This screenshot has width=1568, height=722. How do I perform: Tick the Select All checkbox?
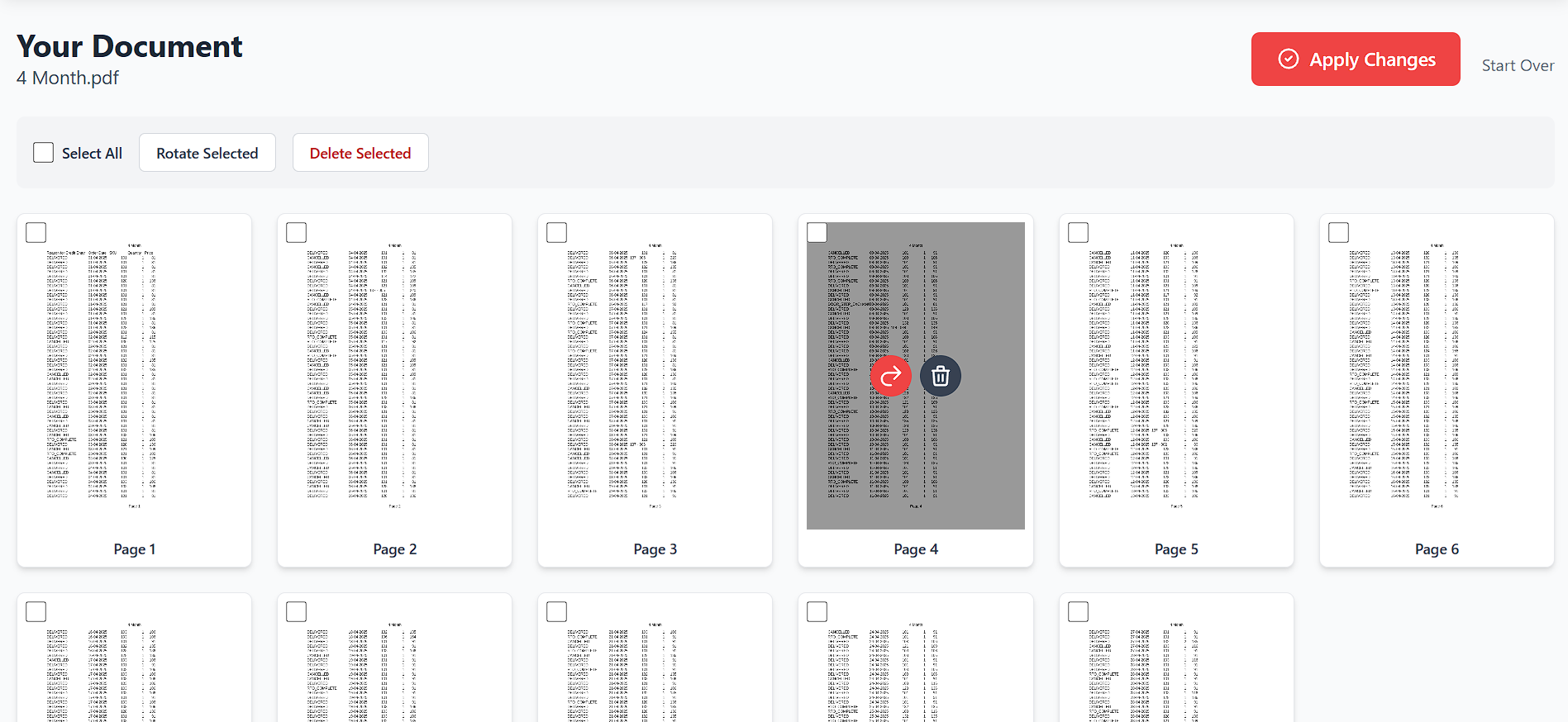43,153
